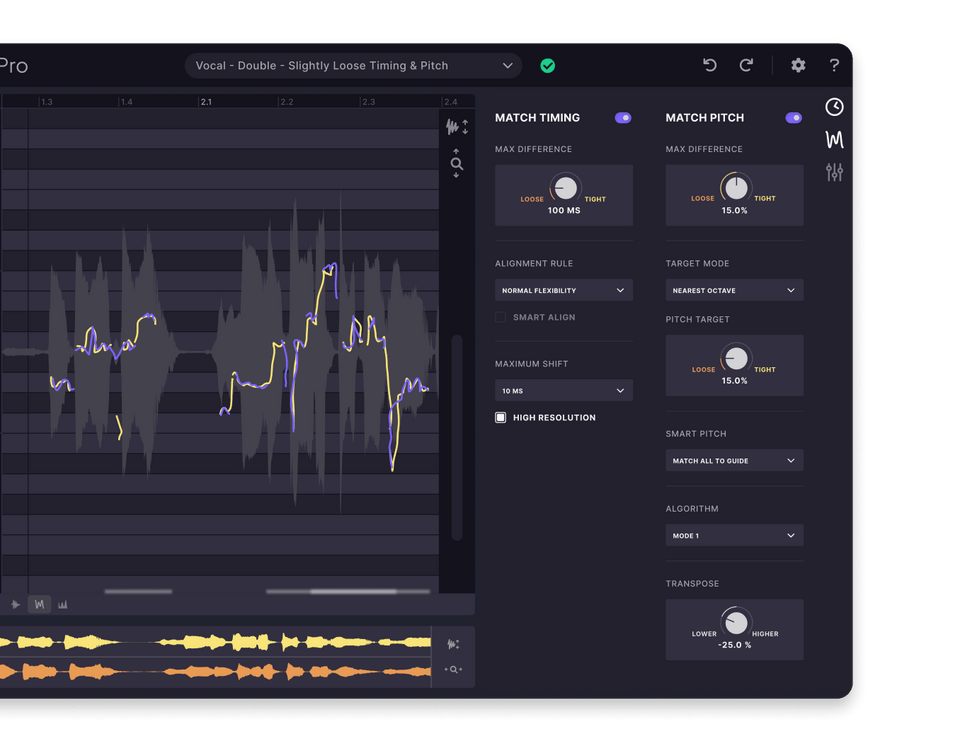960x743 pixels.
Task: Select the pitch trace view icon
Action: click(835, 140)
